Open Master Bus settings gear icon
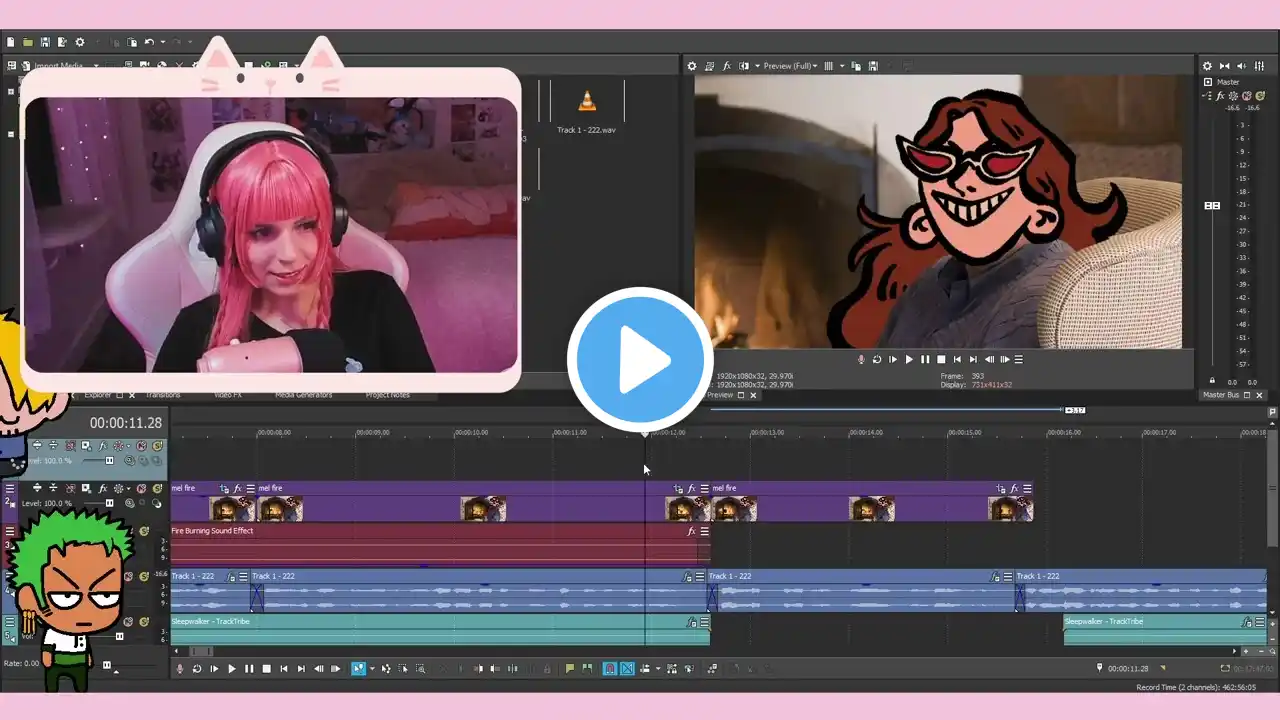Screen dimensions: 1280x720 click(1207, 66)
